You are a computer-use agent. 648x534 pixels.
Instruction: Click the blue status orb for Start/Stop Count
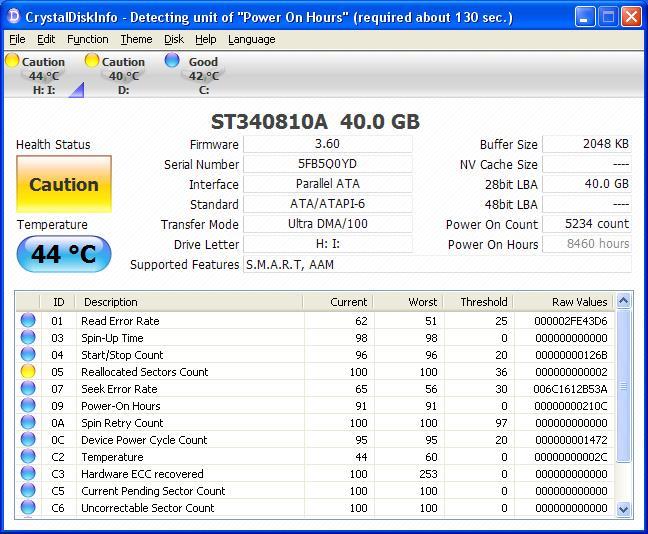[x=28, y=354]
